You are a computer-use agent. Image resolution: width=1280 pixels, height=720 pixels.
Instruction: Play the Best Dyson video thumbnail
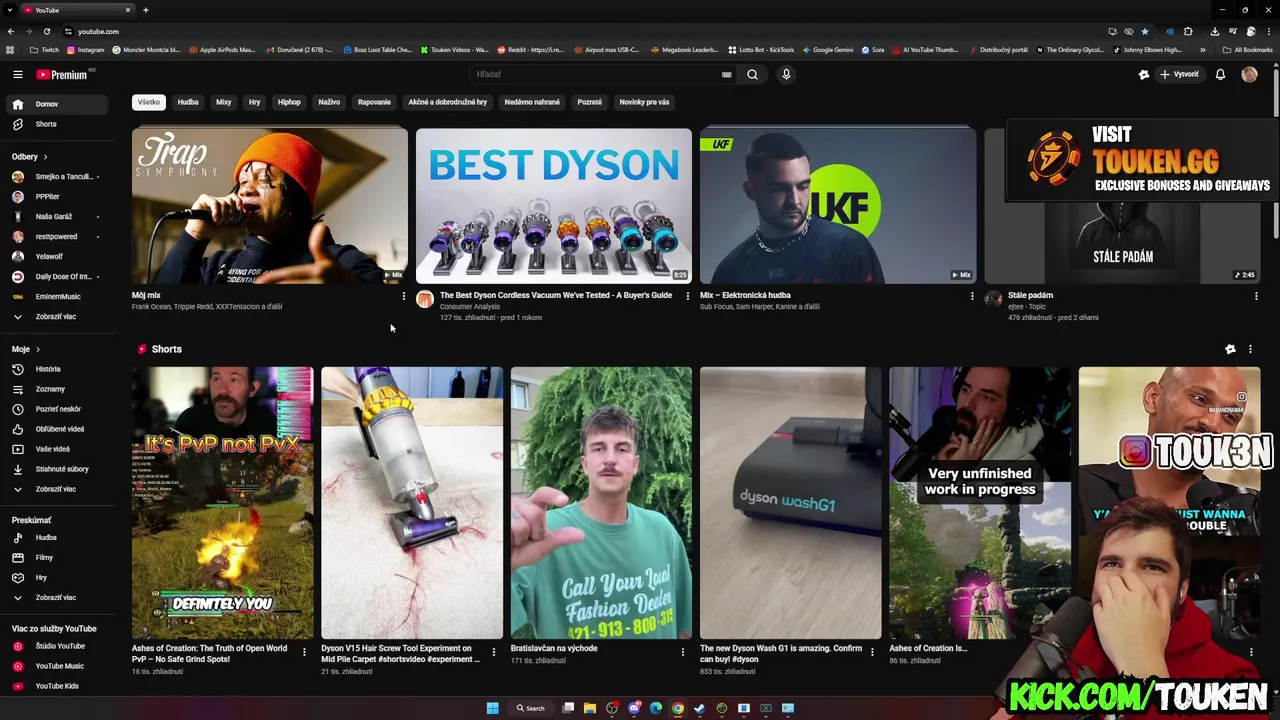click(x=554, y=206)
